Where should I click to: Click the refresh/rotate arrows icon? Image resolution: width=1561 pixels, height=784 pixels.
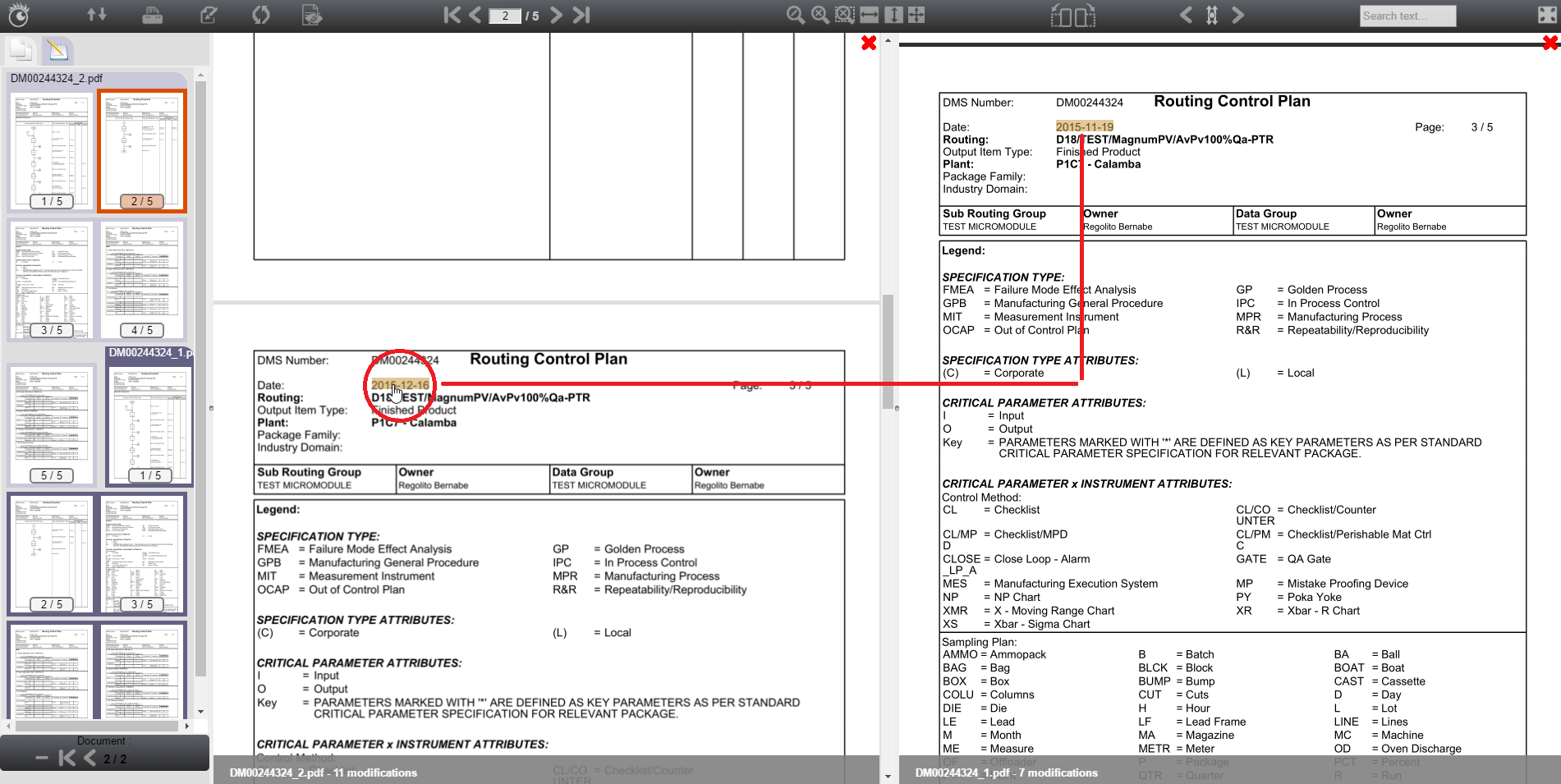click(260, 15)
